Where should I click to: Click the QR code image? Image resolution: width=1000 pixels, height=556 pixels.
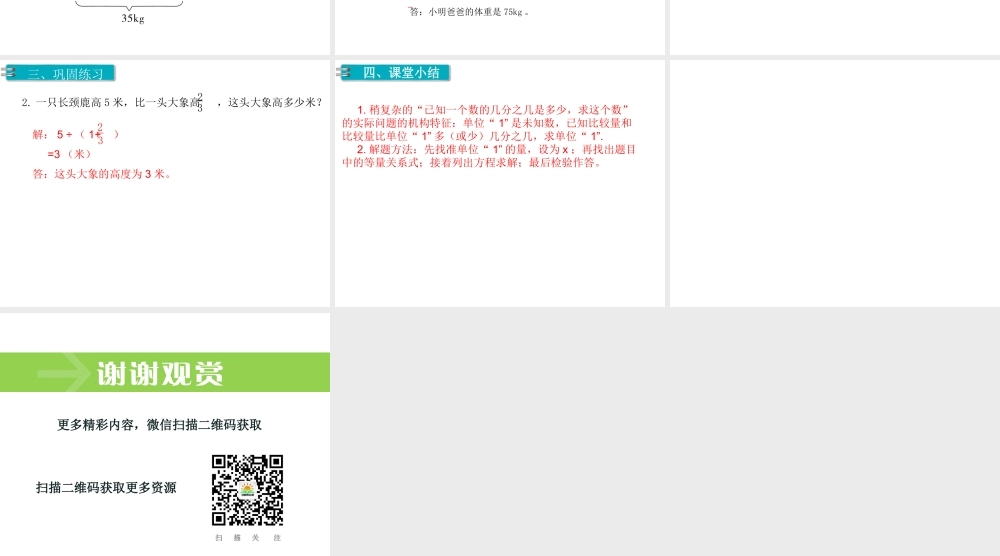point(247,490)
